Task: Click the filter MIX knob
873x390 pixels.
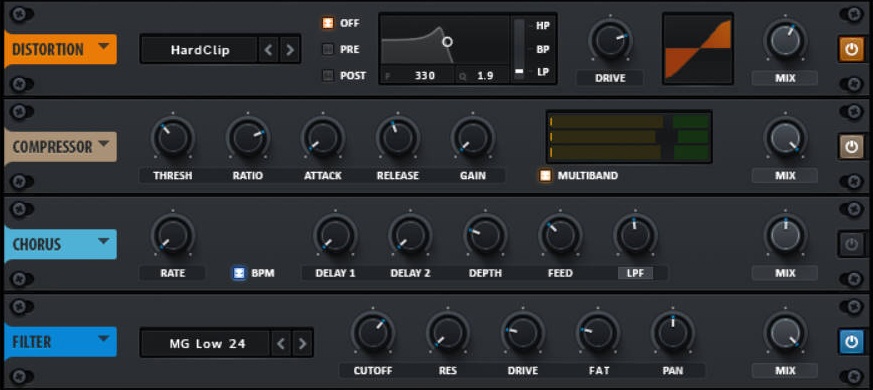Action: 785,333
